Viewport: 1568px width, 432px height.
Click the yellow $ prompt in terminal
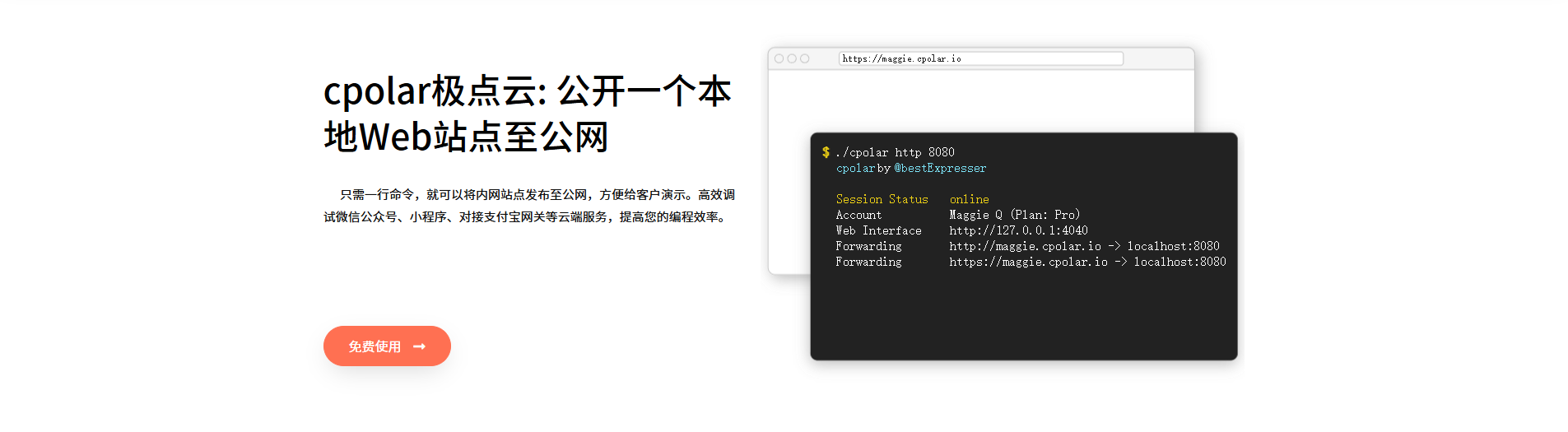(826, 152)
